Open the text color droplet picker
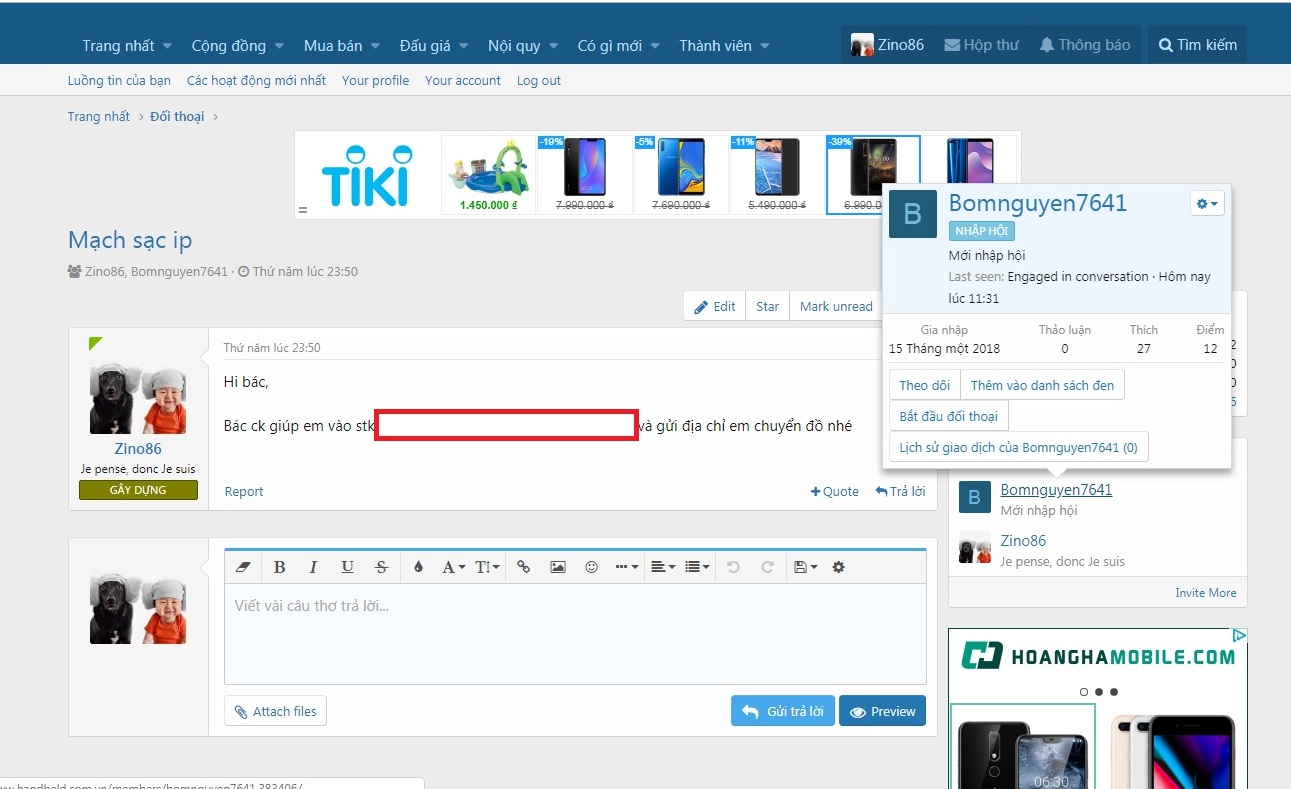The image size is (1291, 789). (418, 567)
